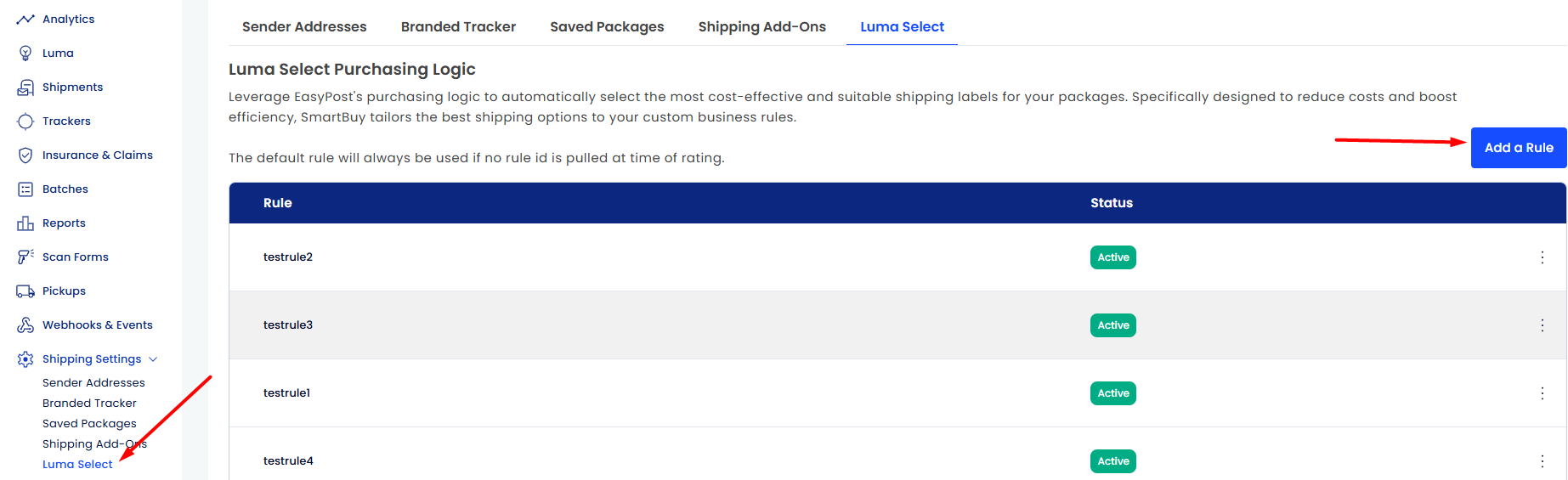Viewport: 1568px width, 480px height.
Task: Collapse the Shipping Settings chevron
Action: pyautogui.click(x=153, y=359)
